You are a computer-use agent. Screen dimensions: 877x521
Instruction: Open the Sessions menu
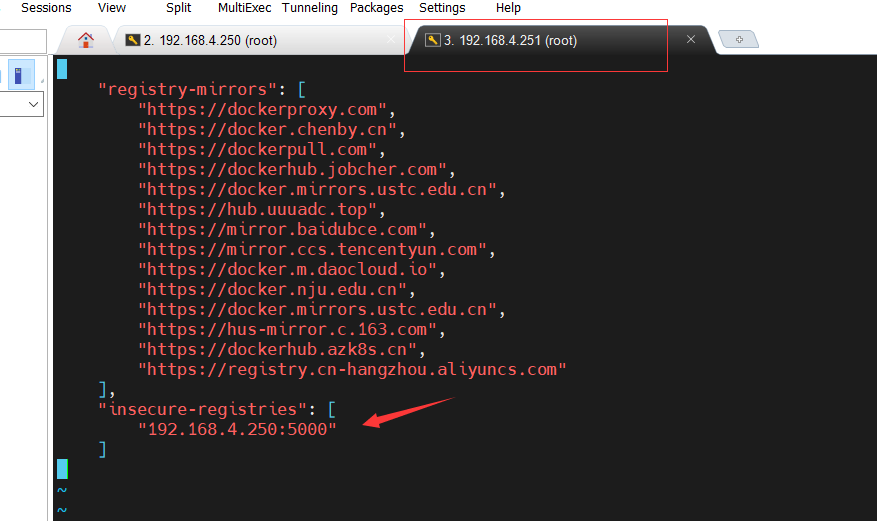point(46,8)
